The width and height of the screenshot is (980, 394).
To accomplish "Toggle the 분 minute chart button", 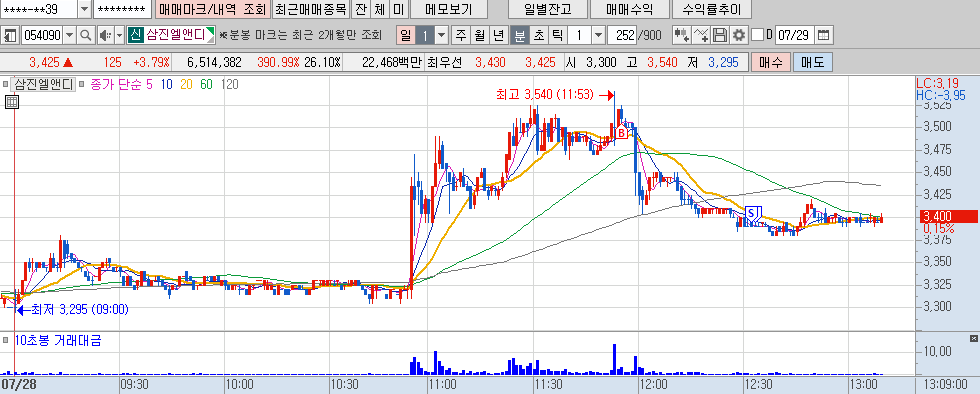I will pos(519,35).
